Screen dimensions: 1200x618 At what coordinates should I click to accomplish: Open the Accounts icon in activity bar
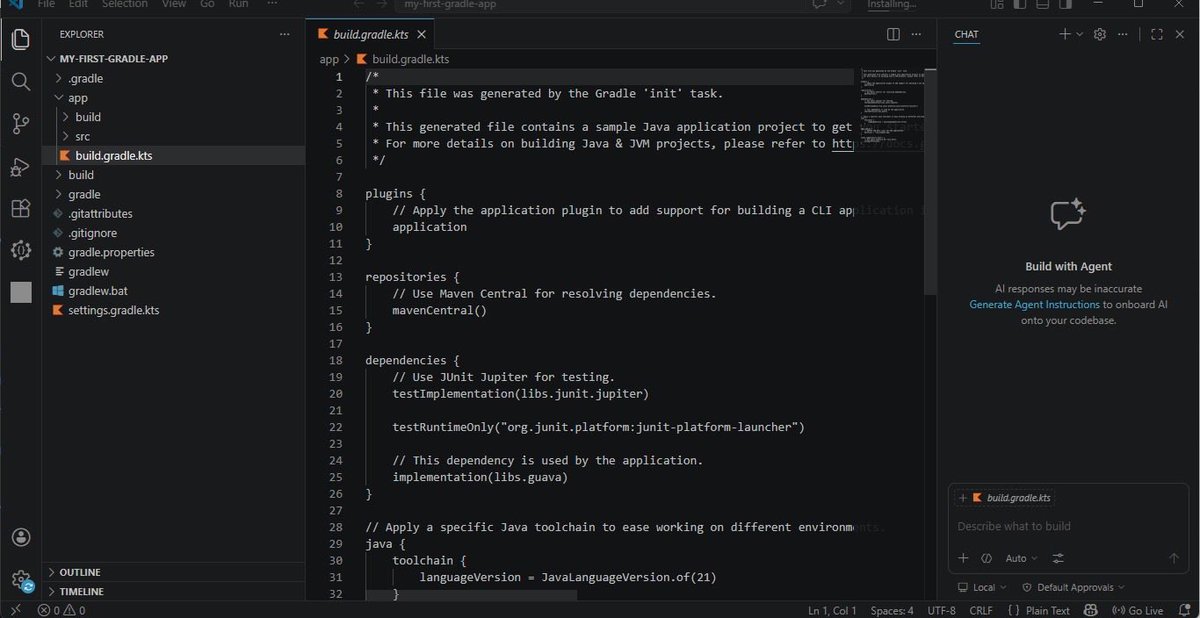pyautogui.click(x=20, y=538)
